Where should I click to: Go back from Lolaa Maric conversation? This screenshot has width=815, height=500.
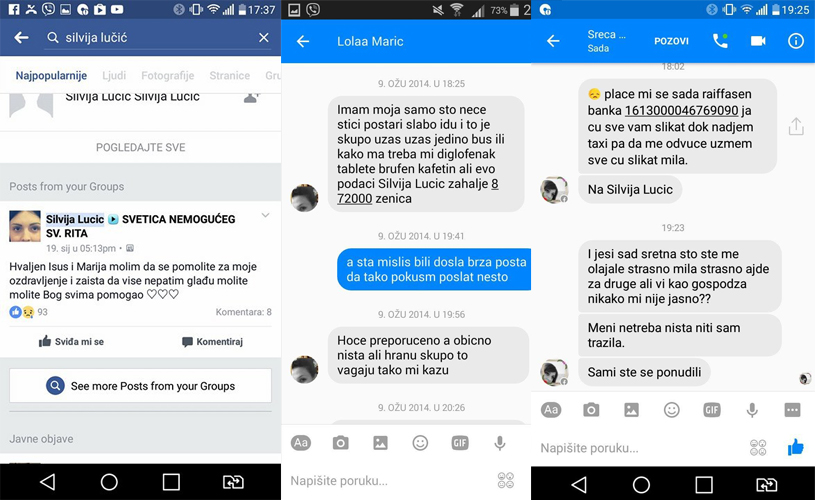tap(303, 42)
